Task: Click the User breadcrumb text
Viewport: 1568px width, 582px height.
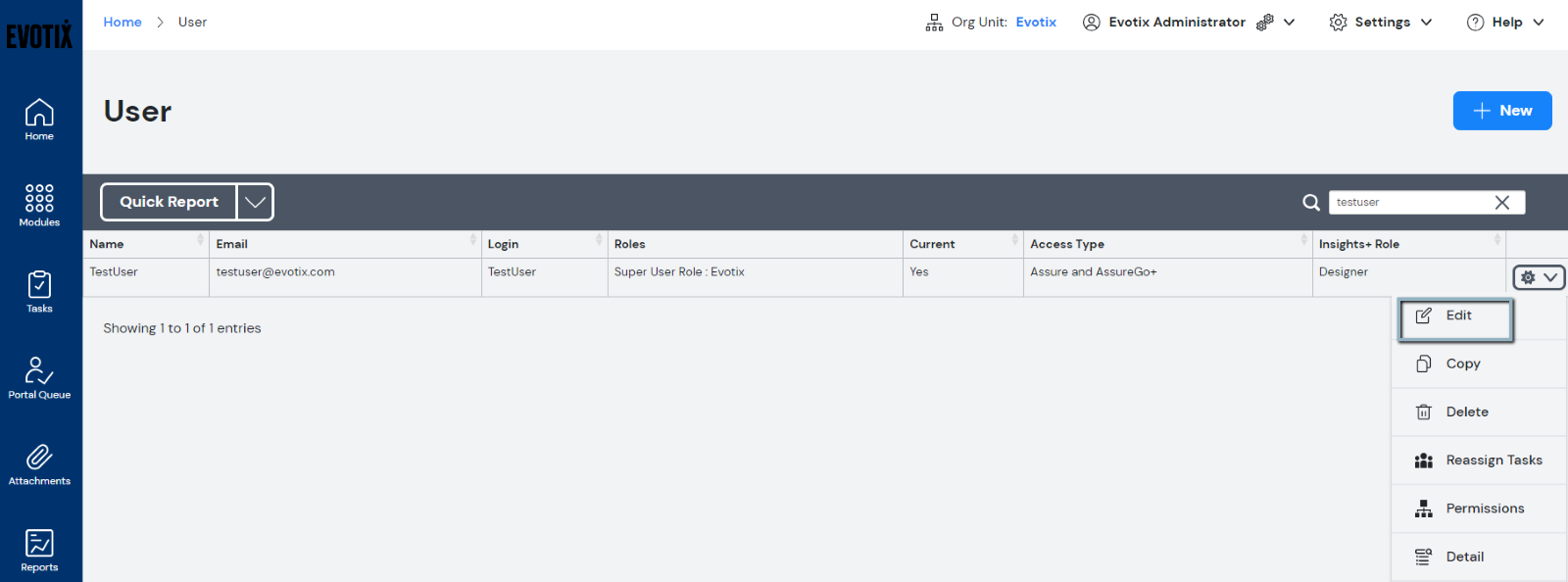Action: coord(192,23)
